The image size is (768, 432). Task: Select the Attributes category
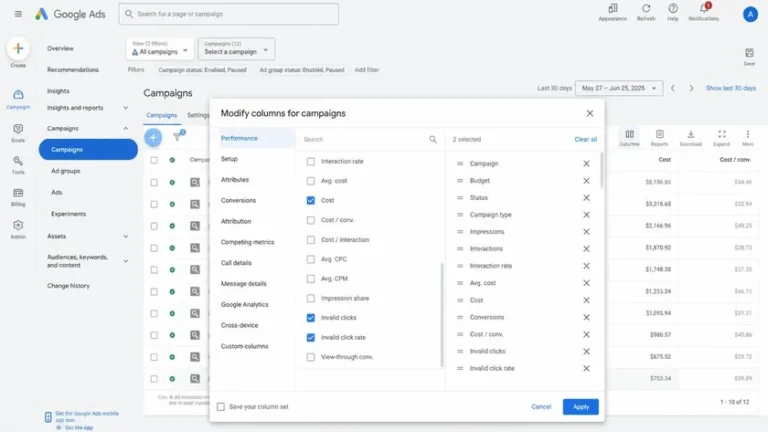point(235,180)
